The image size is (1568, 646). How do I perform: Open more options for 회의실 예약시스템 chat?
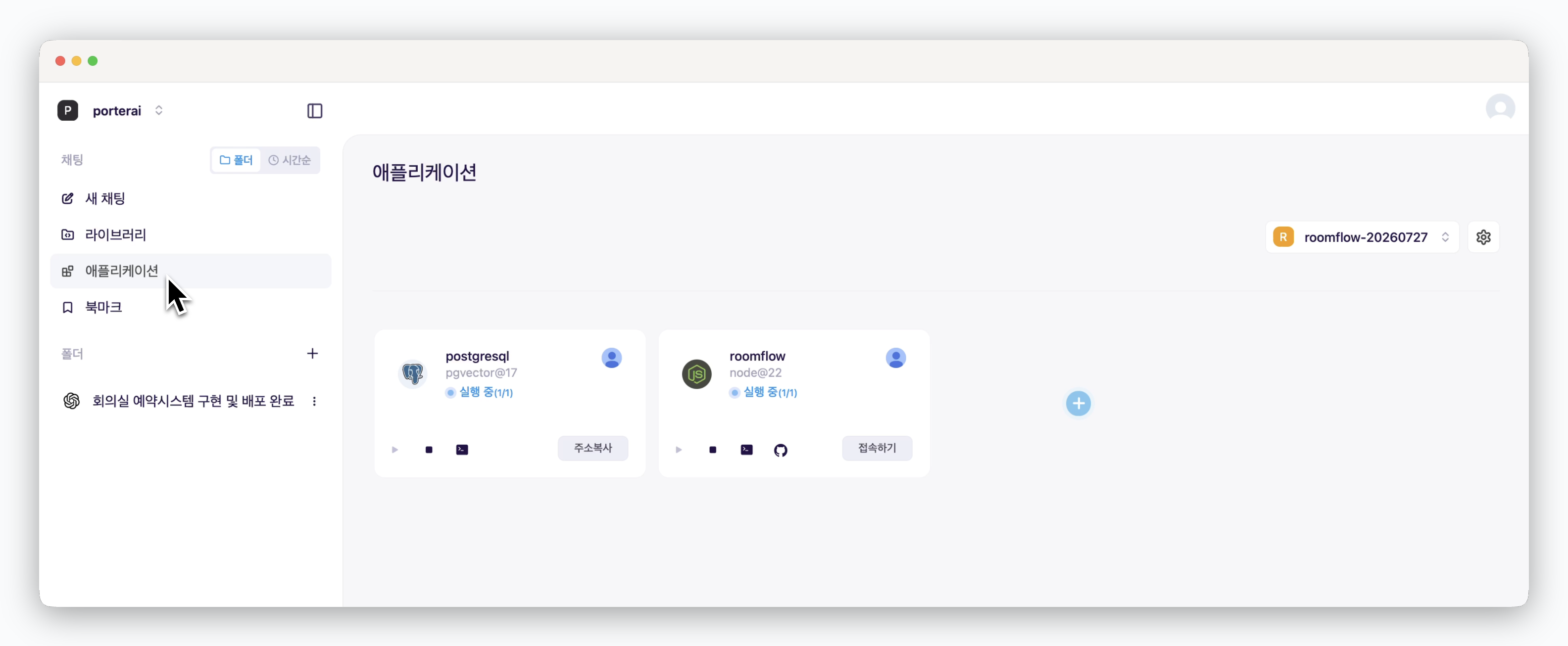click(x=314, y=401)
